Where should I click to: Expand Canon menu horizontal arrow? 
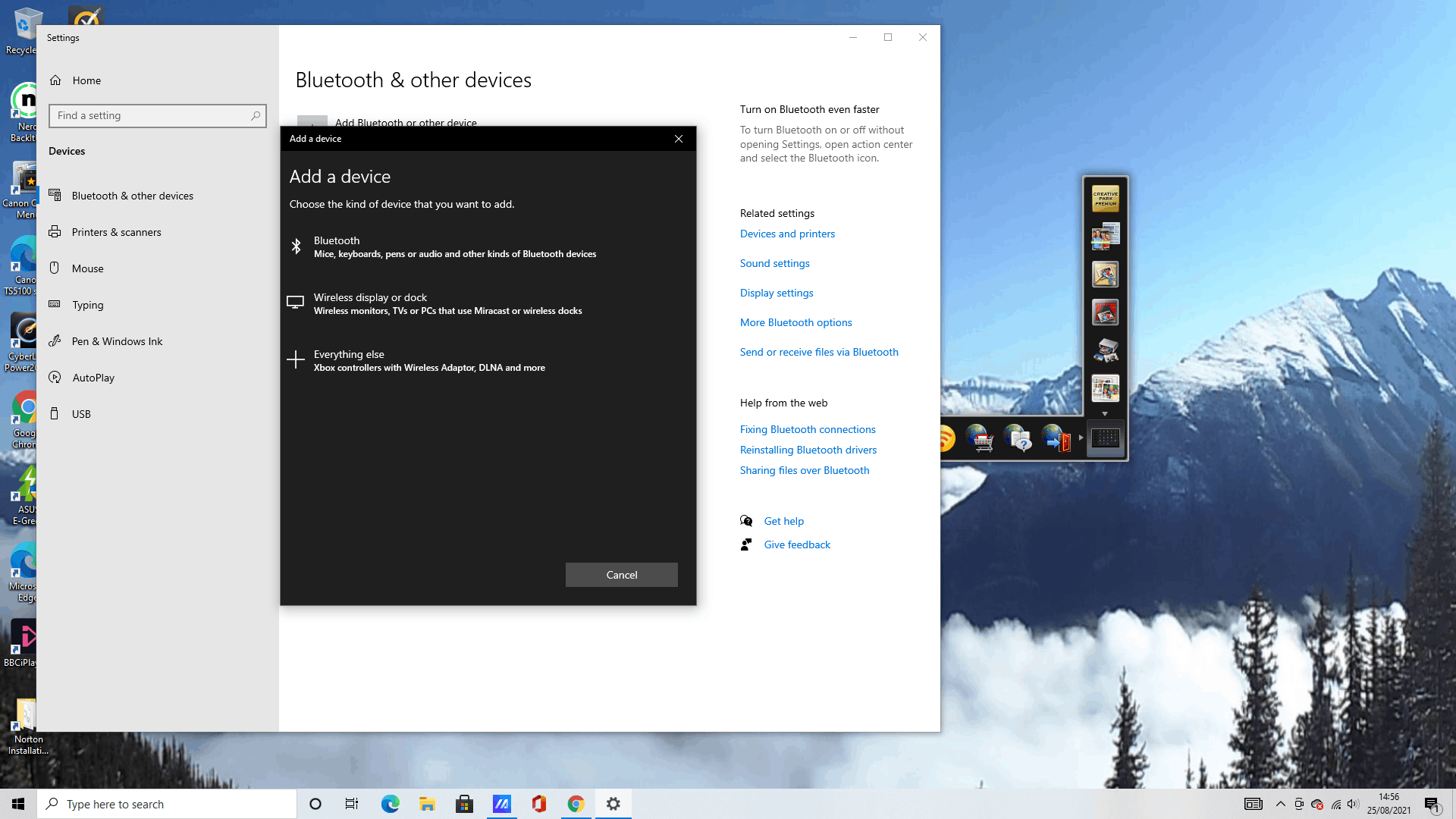point(1081,438)
